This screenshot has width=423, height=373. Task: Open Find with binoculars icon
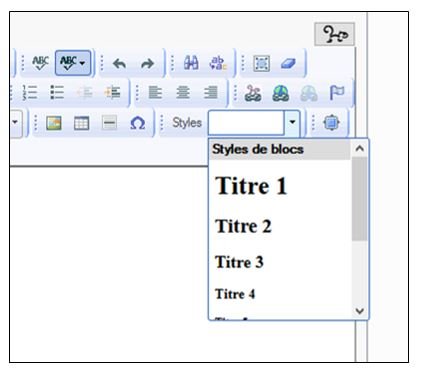point(191,63)
